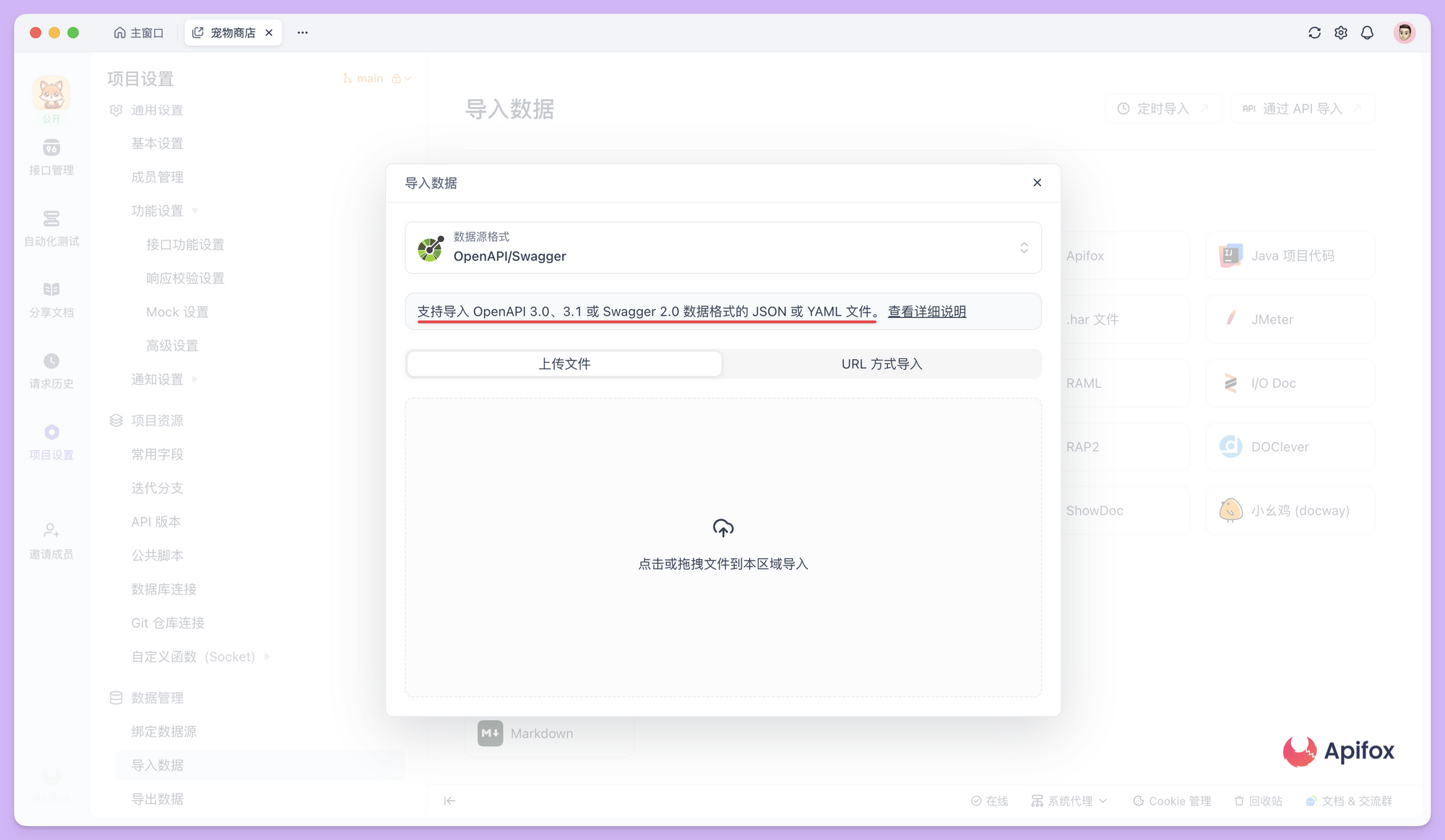Click the 邀请成员 sidebar icon
Viewport: 1445px width, 840px height.
(x=51, y=537)
